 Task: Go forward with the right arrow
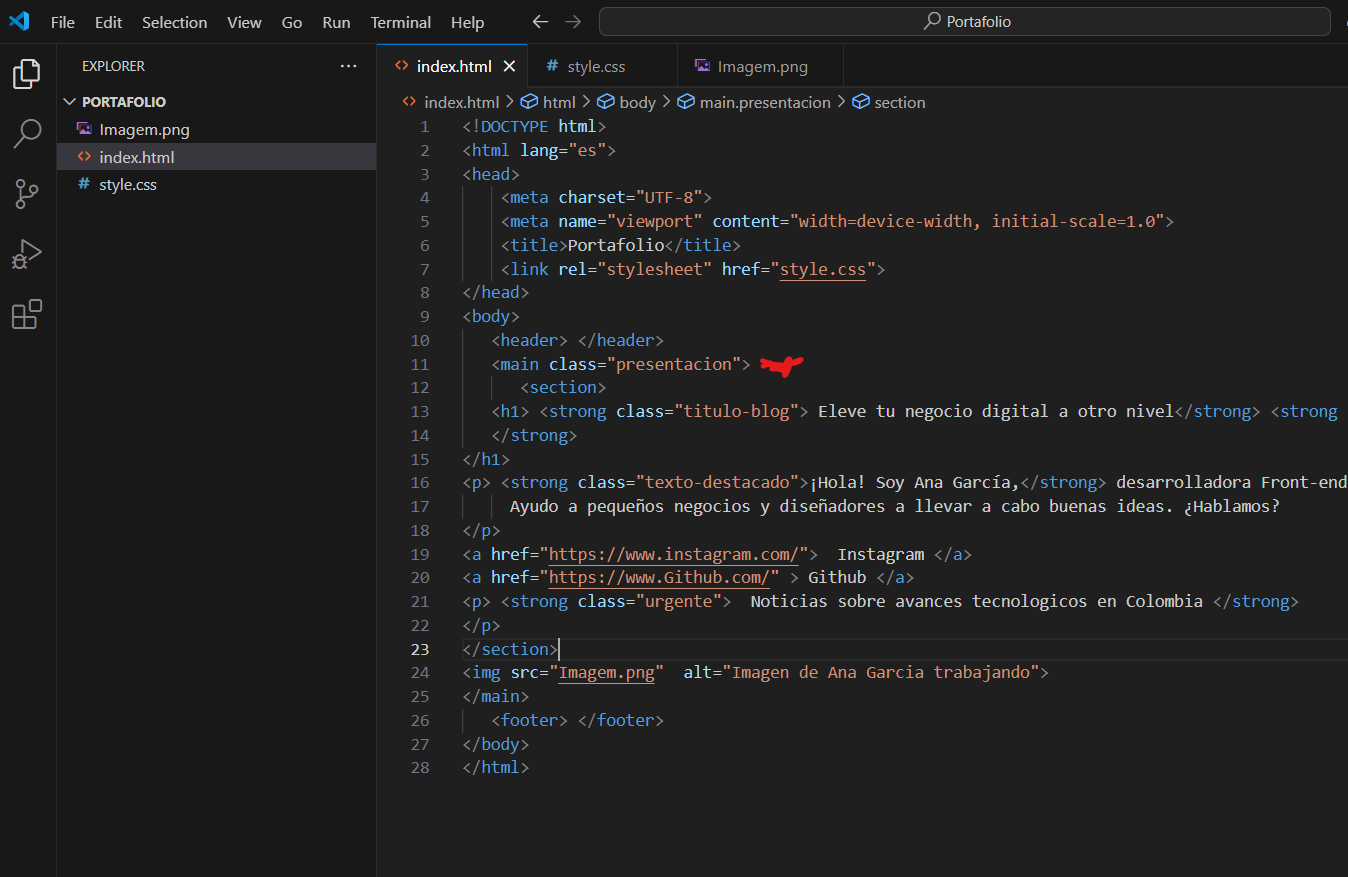point(572,22)
